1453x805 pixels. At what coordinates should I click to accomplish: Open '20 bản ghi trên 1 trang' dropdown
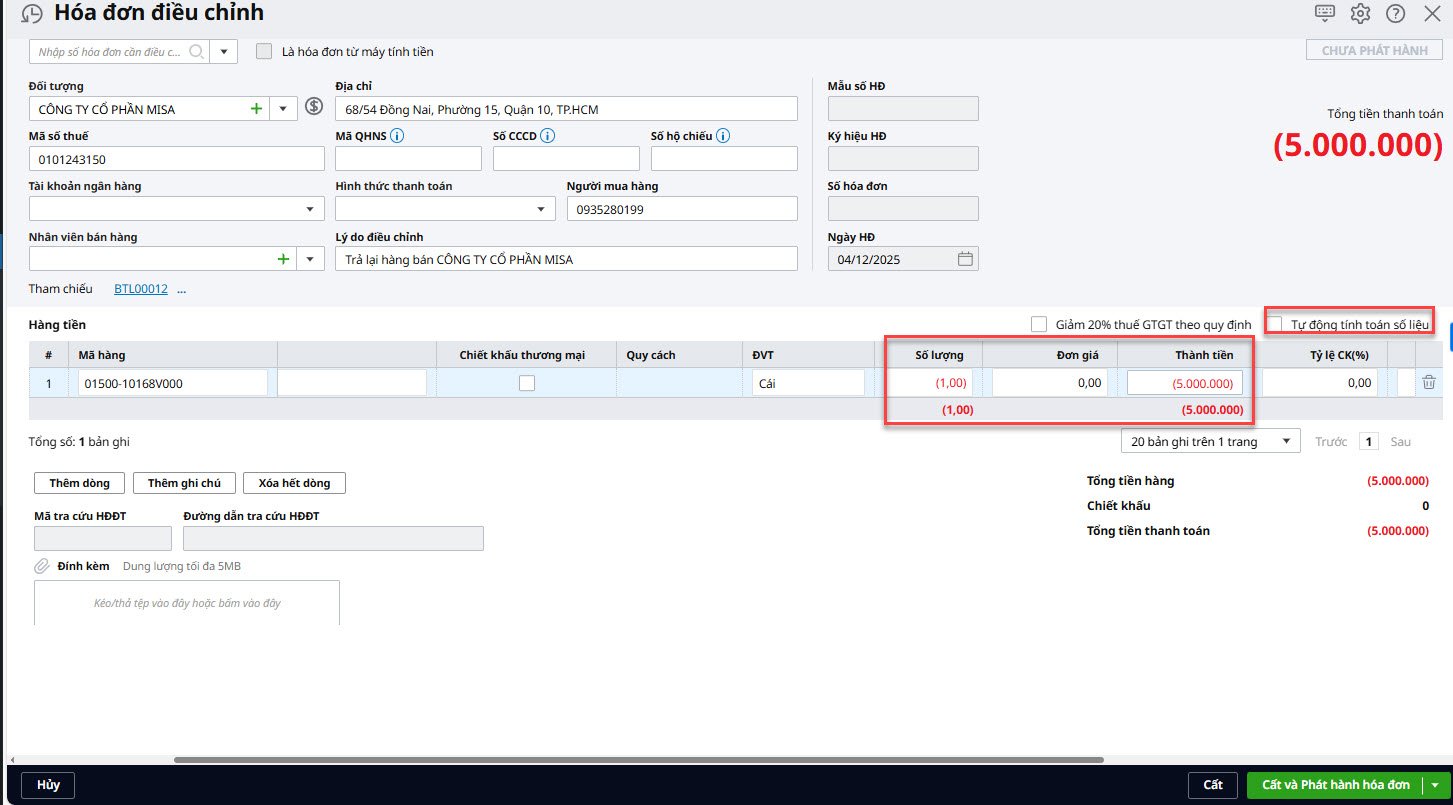coord(1285,442)
